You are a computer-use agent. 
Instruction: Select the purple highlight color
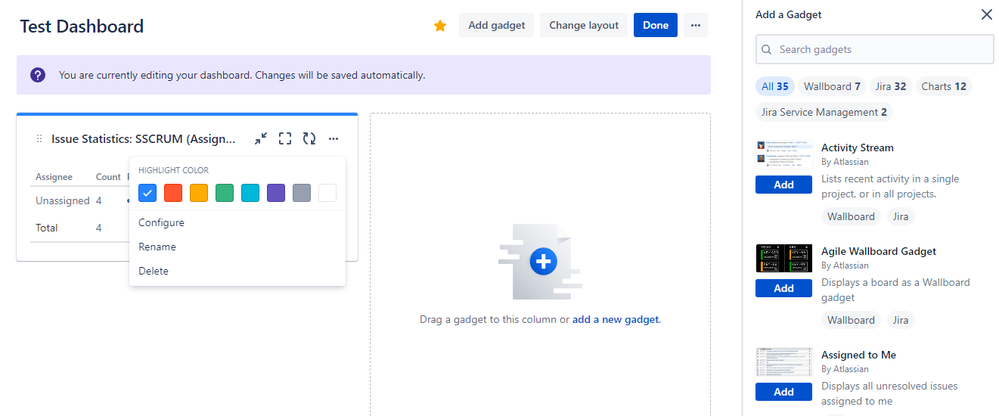click(276, 192)
